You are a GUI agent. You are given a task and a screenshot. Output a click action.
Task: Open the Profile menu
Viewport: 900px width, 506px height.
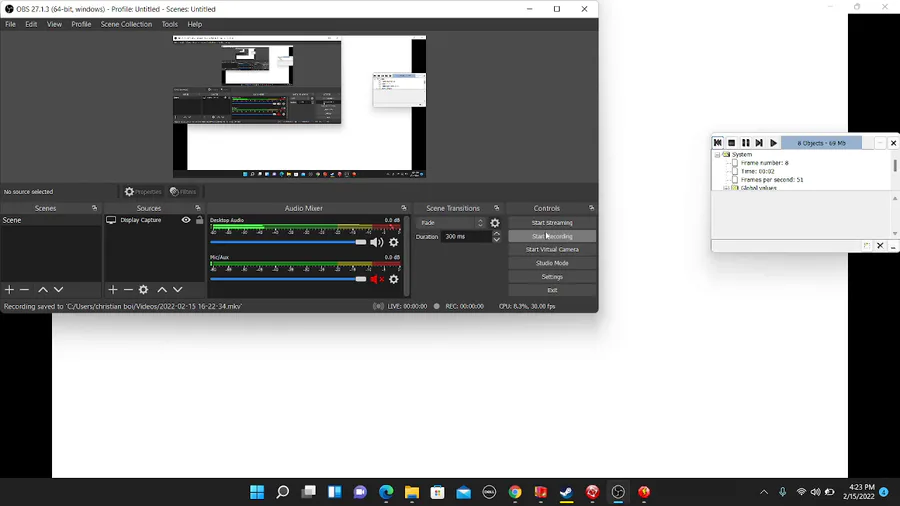81,24
